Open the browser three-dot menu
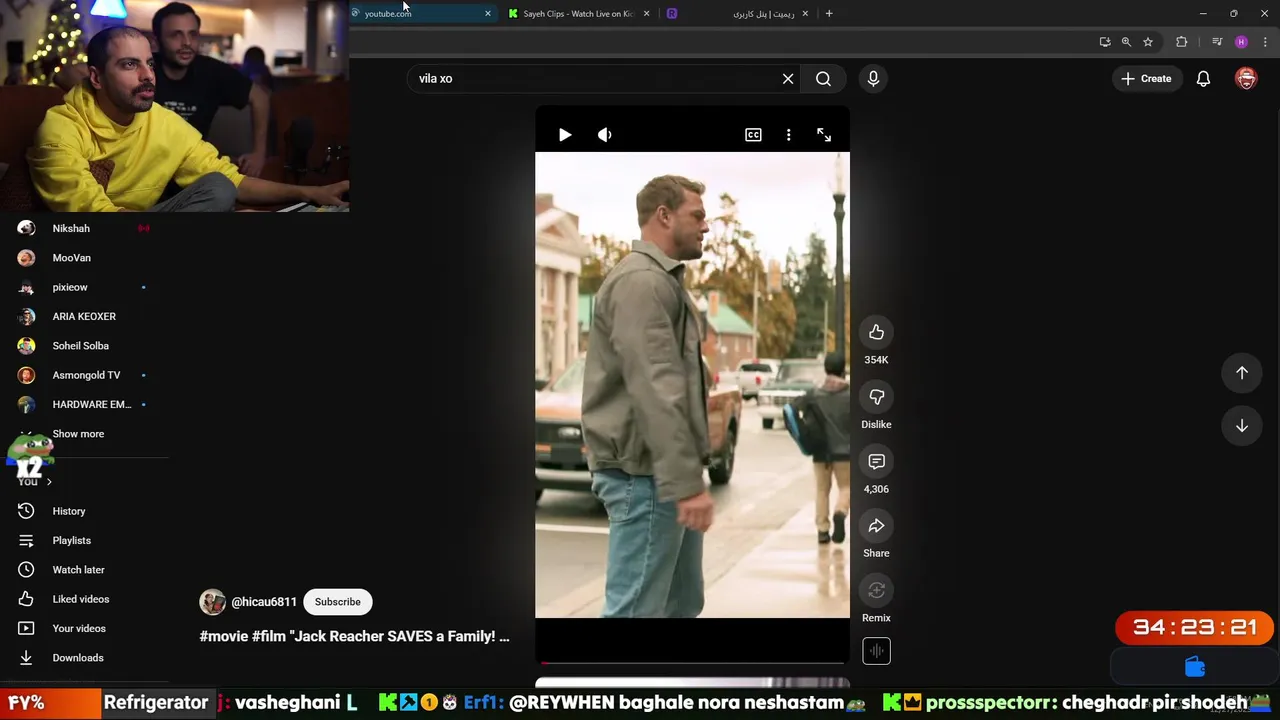 1265,42
